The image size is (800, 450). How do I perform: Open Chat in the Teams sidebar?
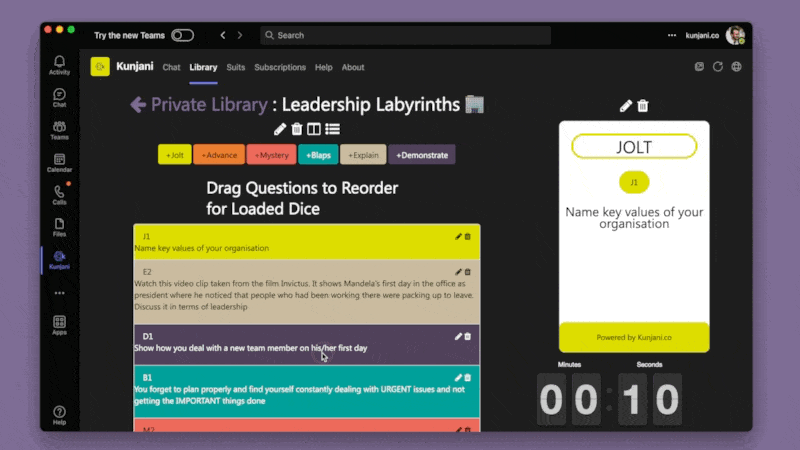click(59, 97)
